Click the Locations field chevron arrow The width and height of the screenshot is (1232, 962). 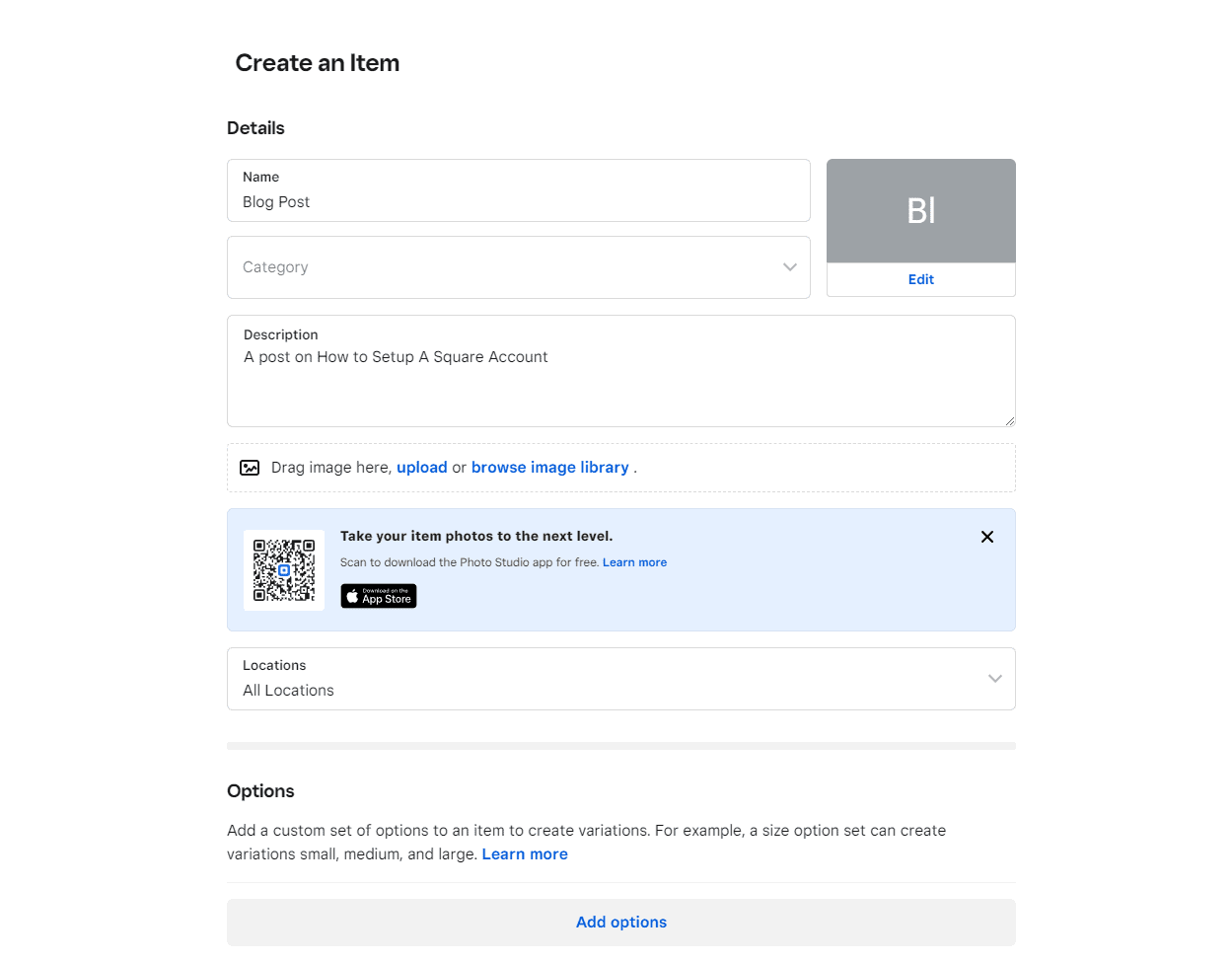pos(995,679)
